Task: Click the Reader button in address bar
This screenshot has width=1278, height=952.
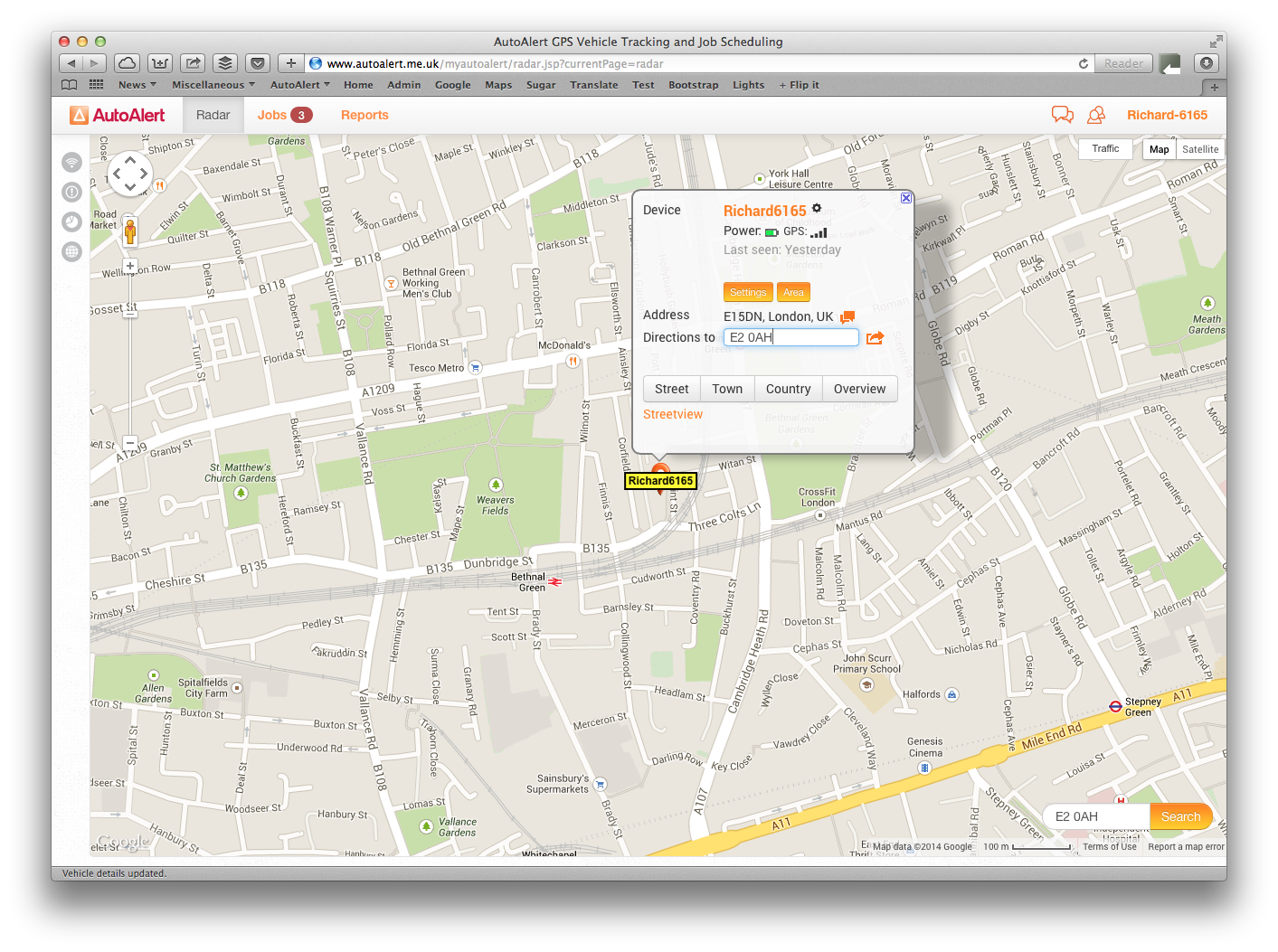Action: 1123,63
